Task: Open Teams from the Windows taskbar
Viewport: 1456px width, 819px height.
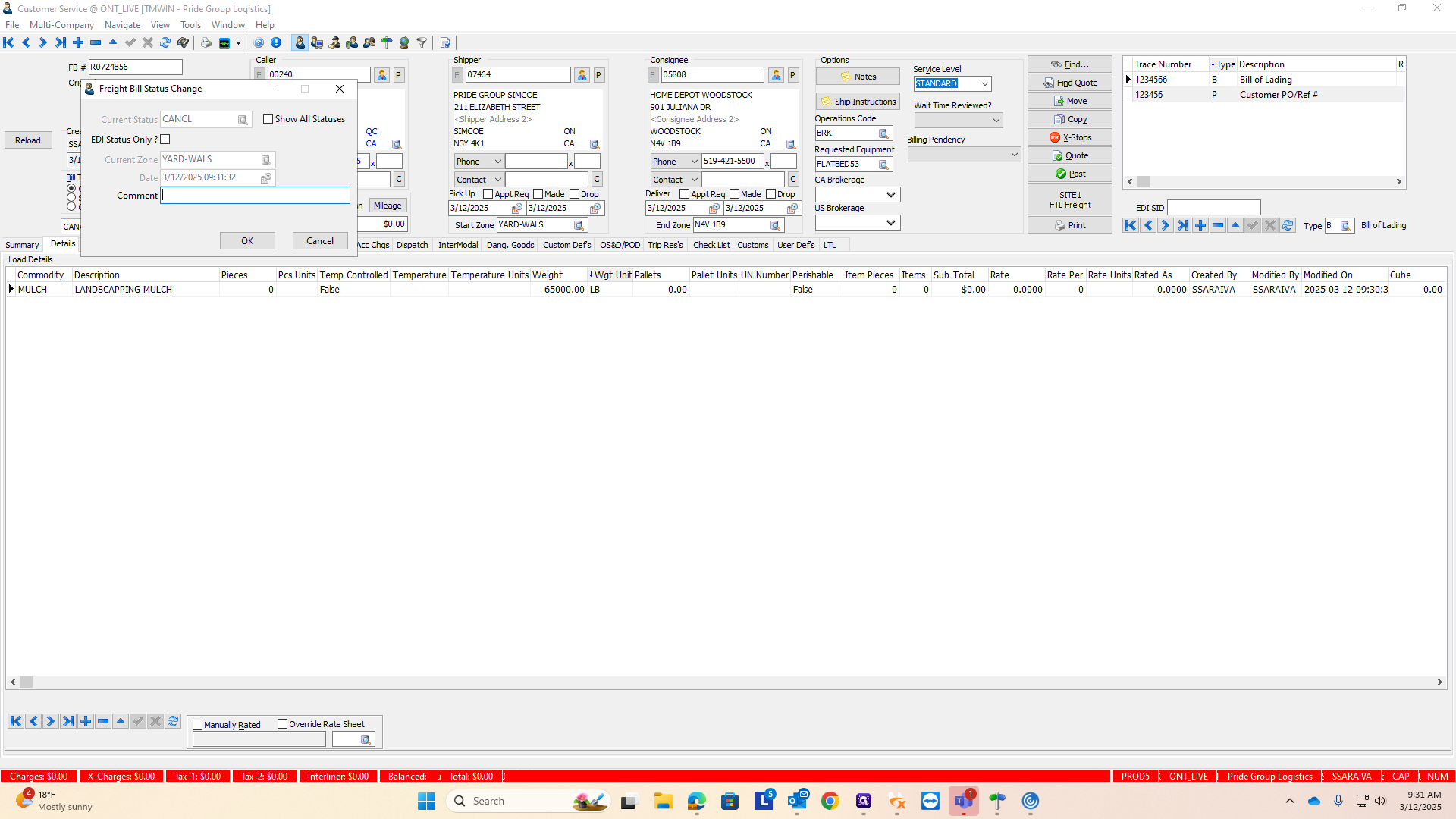Action: pyautogui.click(x=963, y=801)
